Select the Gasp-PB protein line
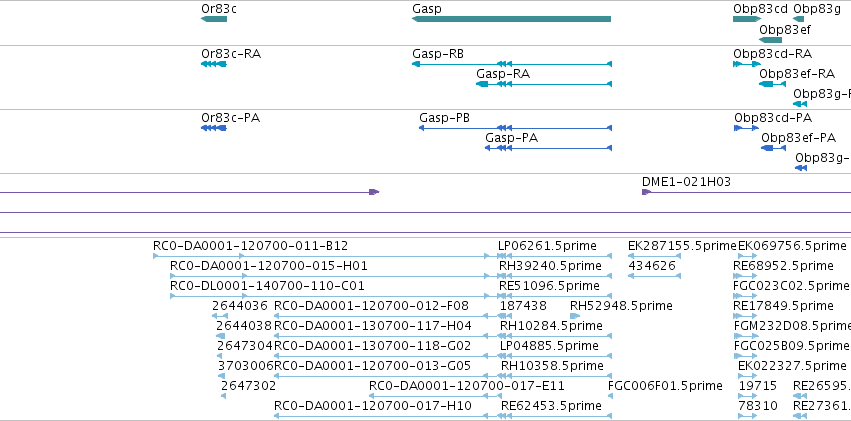 516,128
